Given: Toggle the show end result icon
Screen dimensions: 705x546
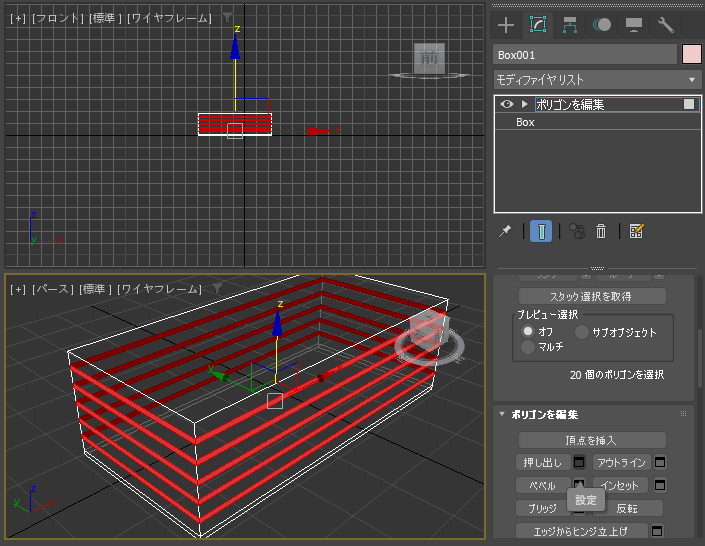Looking at the screenshot, I should click(x=541, y=231).
